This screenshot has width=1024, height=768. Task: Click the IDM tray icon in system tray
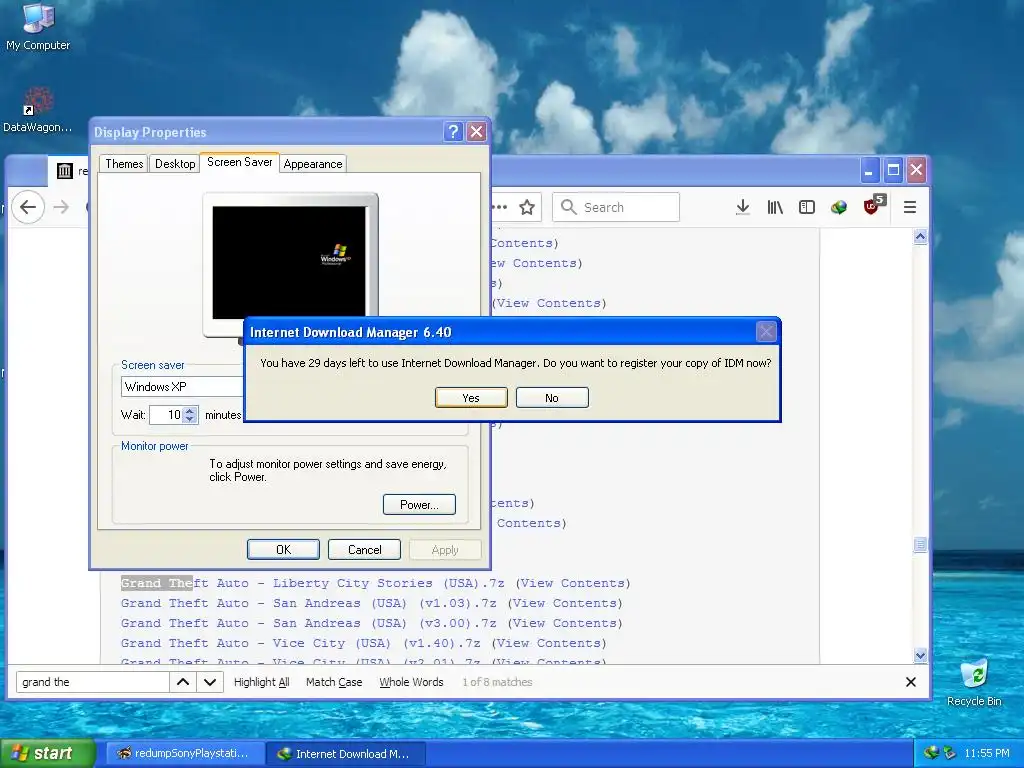[931, 753]
